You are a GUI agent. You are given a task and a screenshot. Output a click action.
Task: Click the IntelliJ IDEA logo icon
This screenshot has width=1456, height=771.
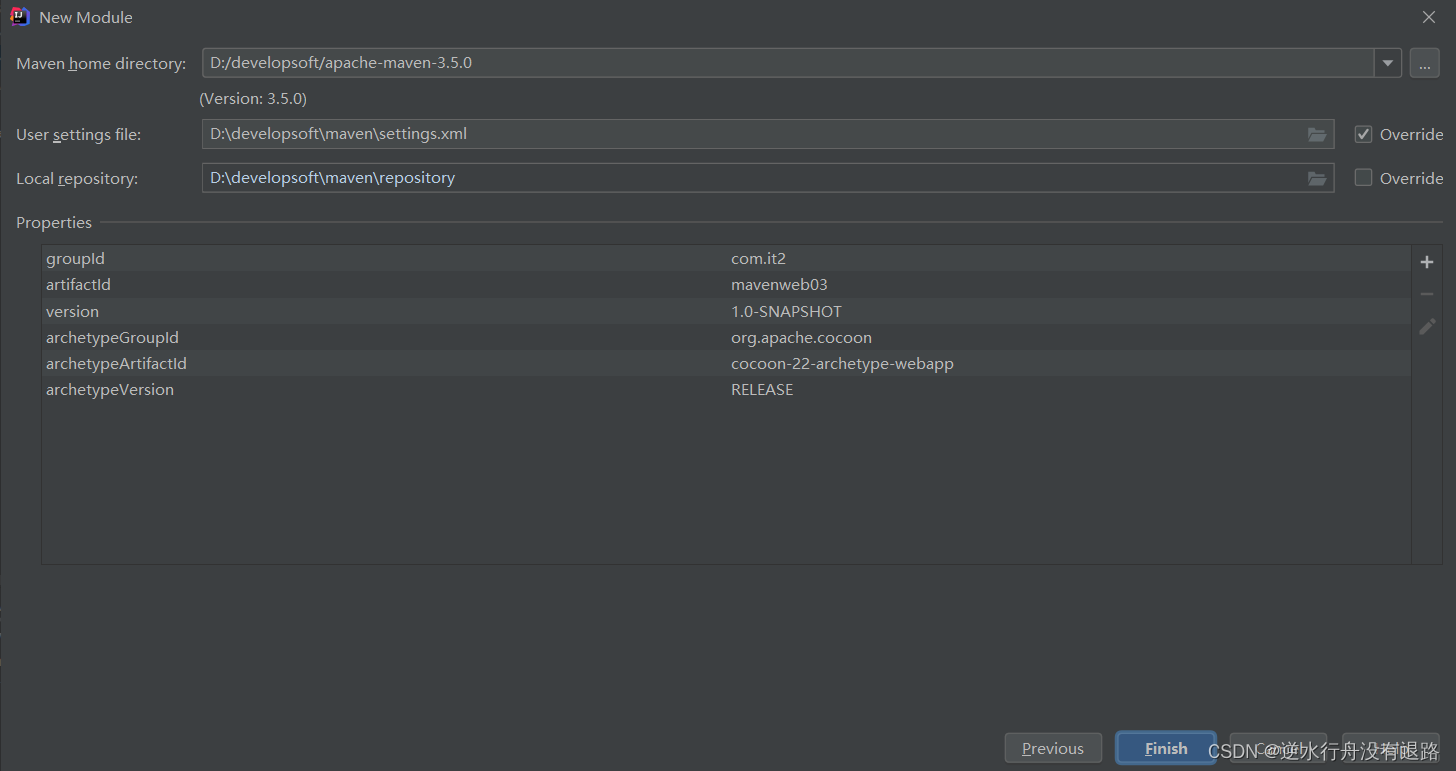point(19,17)
